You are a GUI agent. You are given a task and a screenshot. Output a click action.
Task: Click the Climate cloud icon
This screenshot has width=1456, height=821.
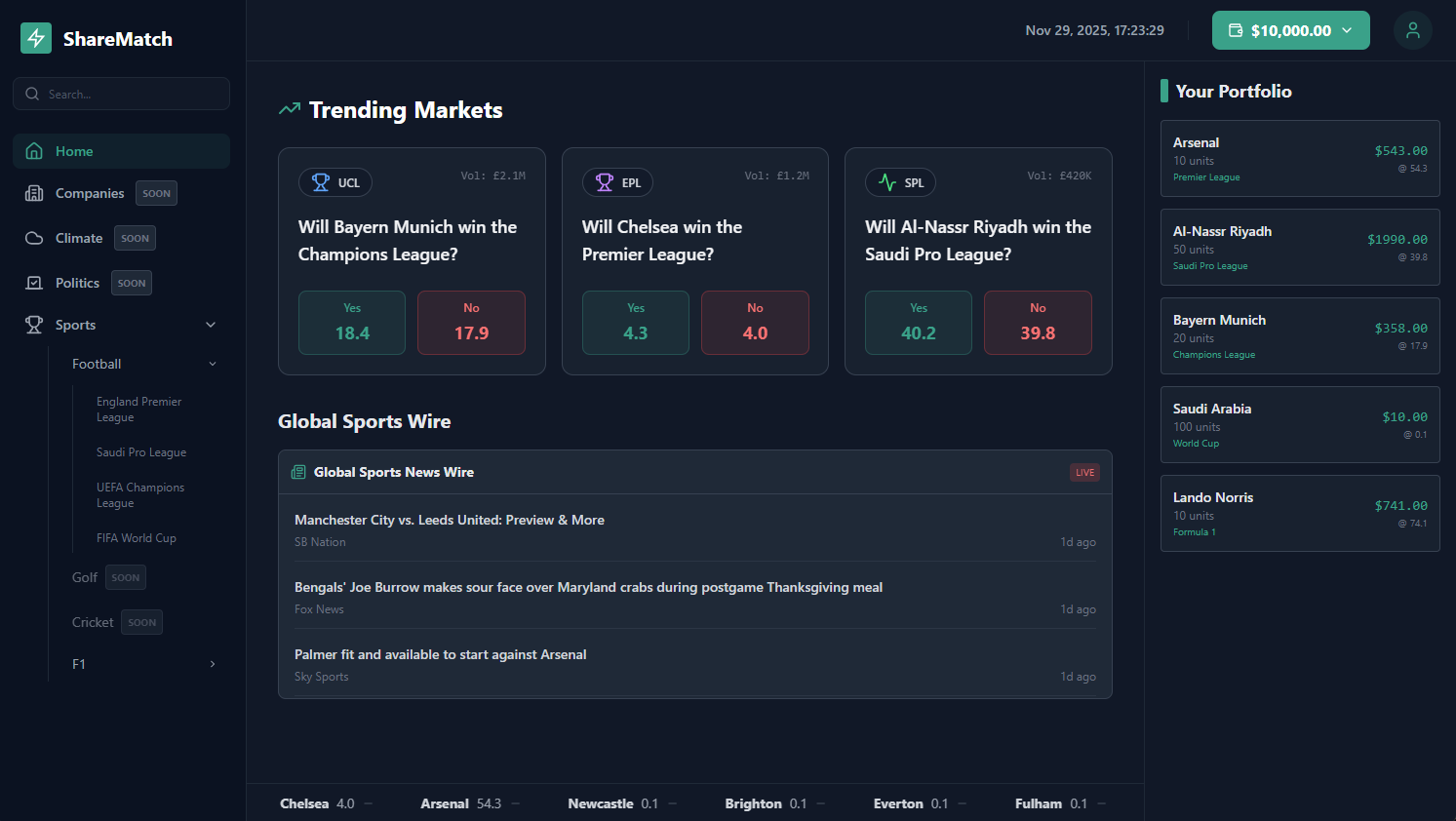pyautogui.click(x=34, y=237)
